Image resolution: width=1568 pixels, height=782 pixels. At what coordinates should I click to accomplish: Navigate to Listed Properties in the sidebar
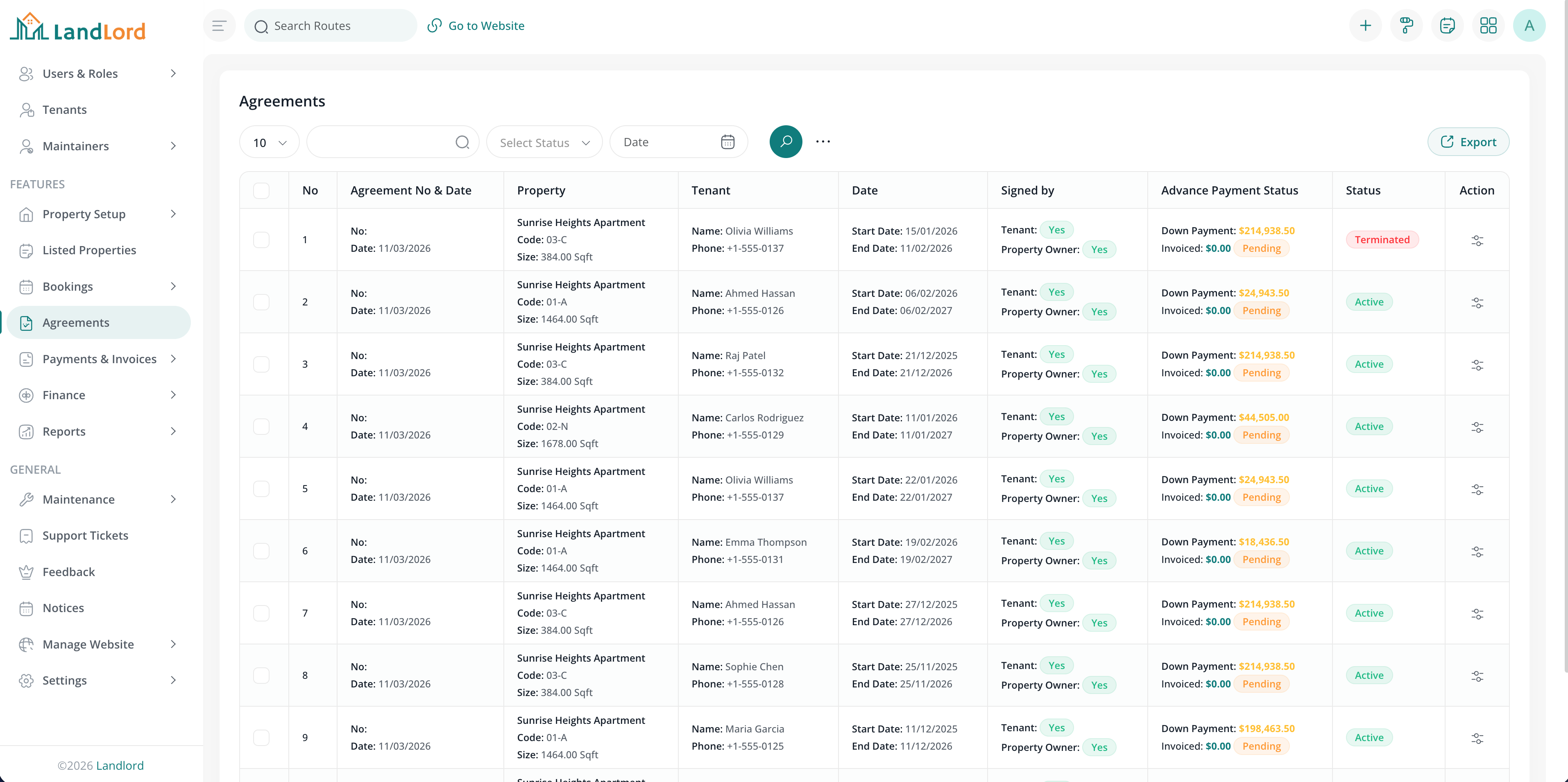click(x=89, y=250)
